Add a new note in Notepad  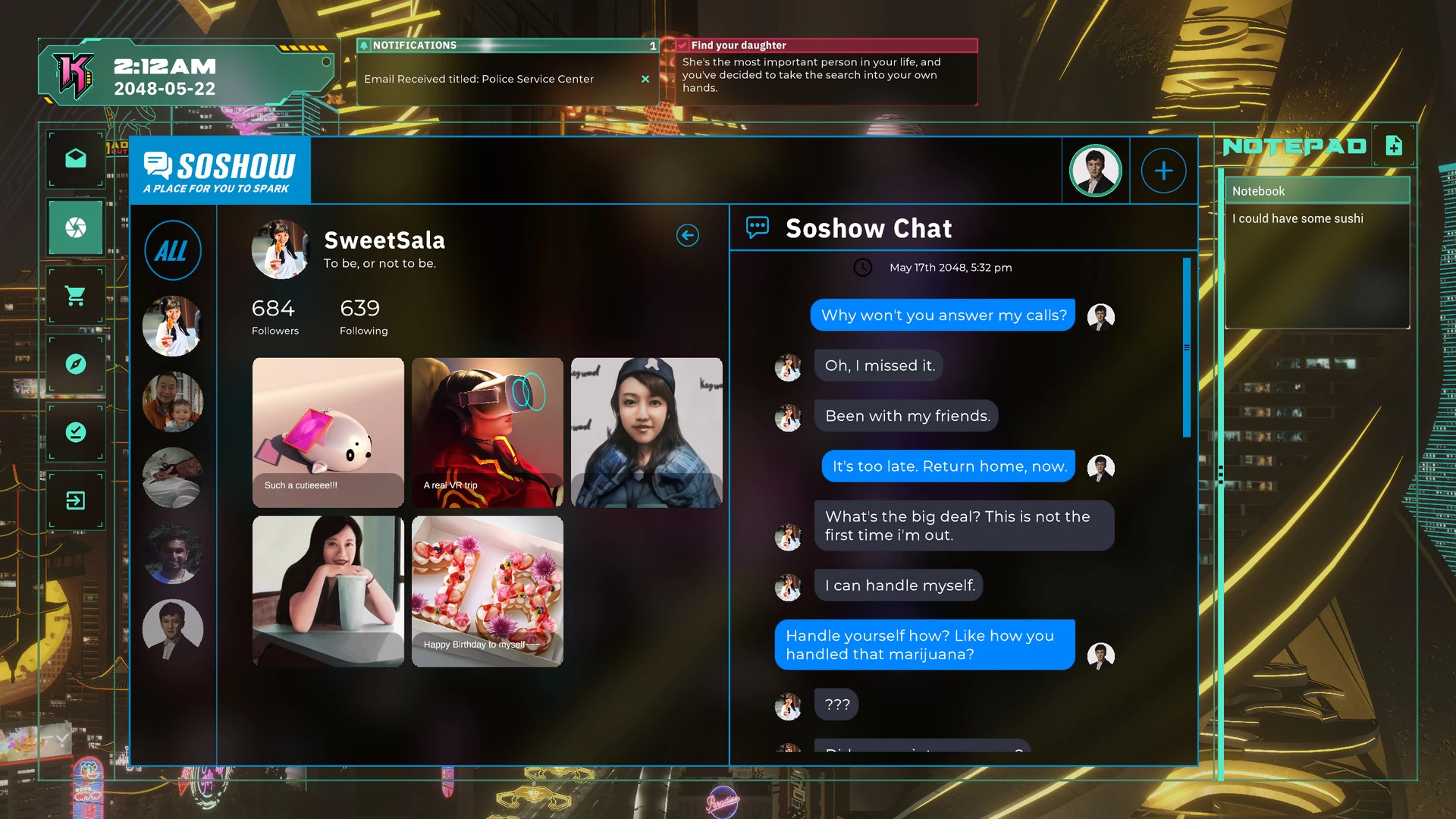[1394, 146]
